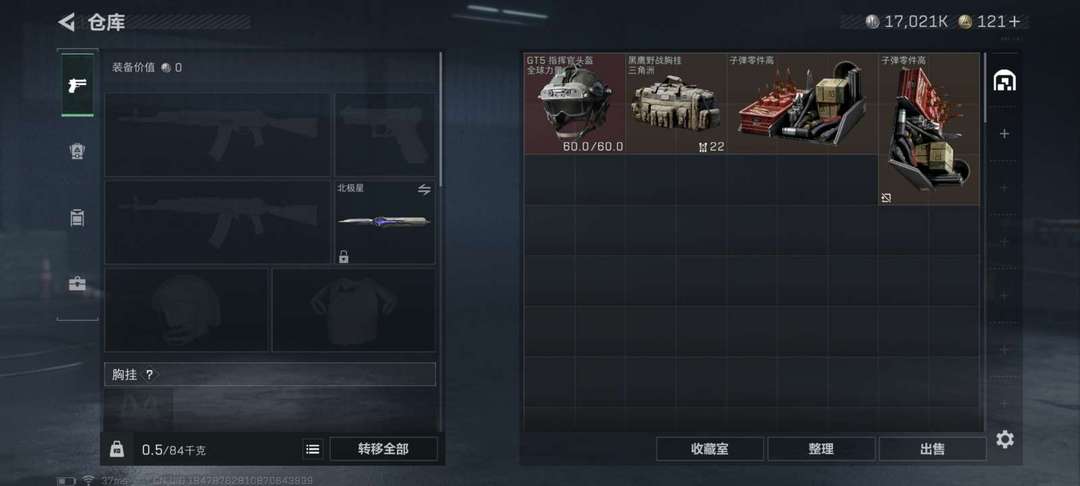Toggle the weight lock icon beside 0.5/84千克
This screenshot has width=1080, height=486.
(117, 449)
